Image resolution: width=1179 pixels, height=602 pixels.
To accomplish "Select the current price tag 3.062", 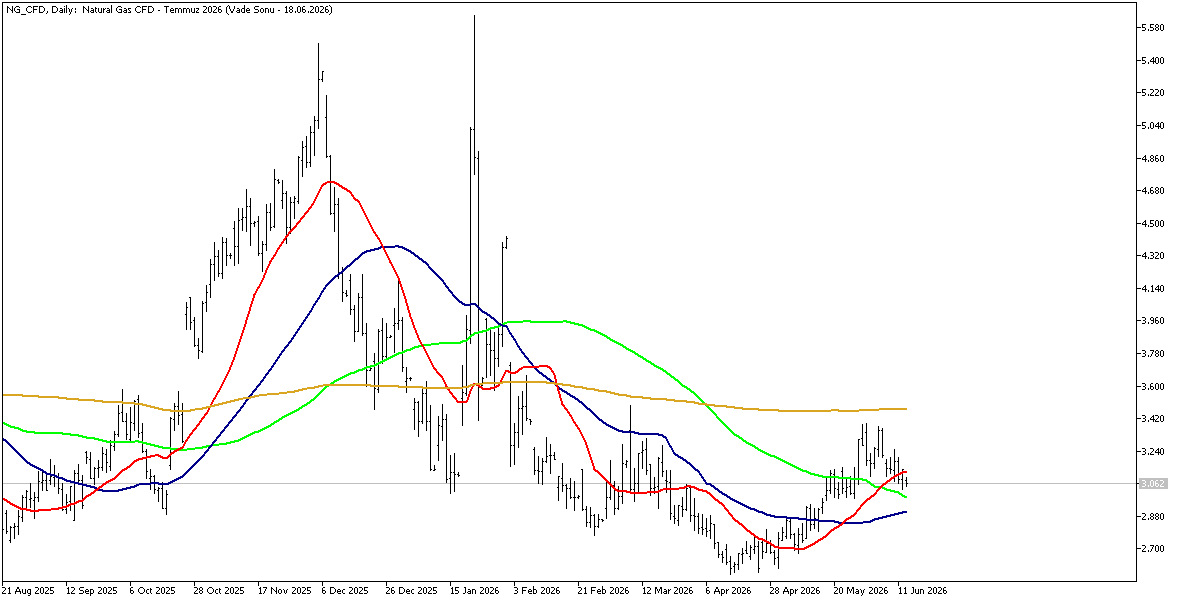I will coord(1153,484).
